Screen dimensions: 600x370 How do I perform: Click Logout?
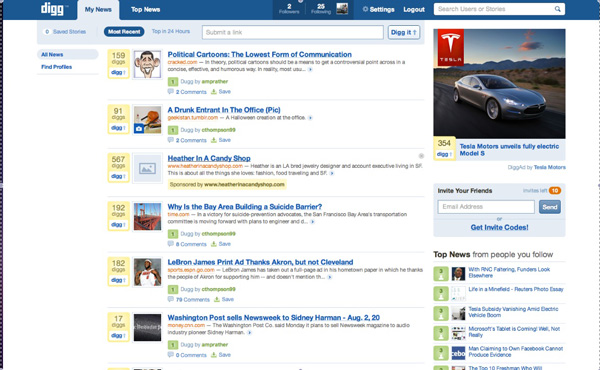pos(414,9)
